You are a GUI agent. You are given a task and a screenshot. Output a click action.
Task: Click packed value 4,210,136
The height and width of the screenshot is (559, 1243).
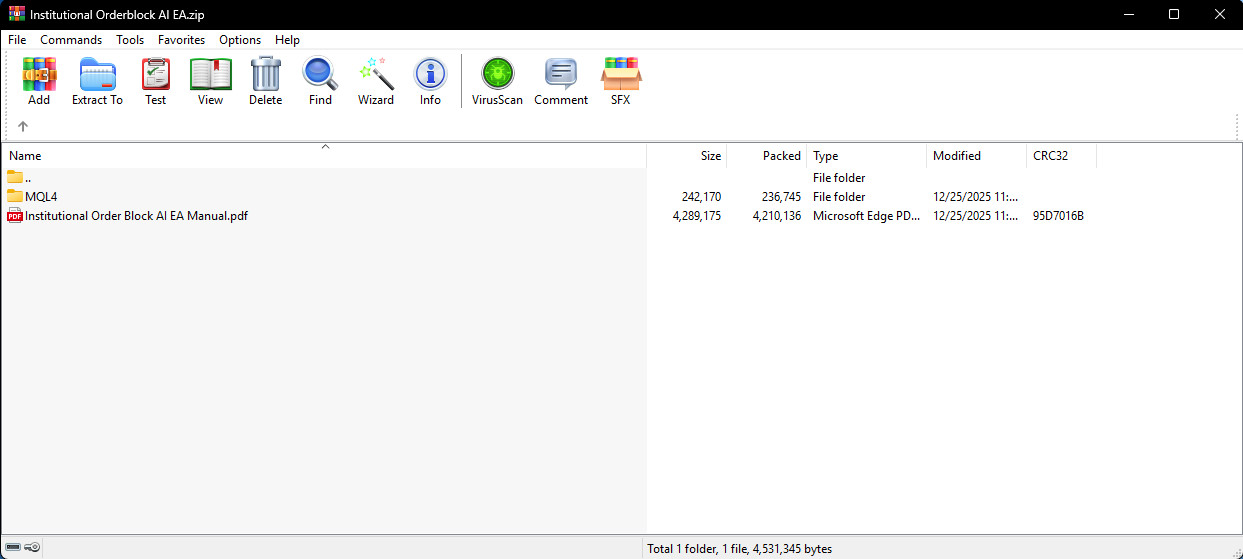tap(777, 216)
